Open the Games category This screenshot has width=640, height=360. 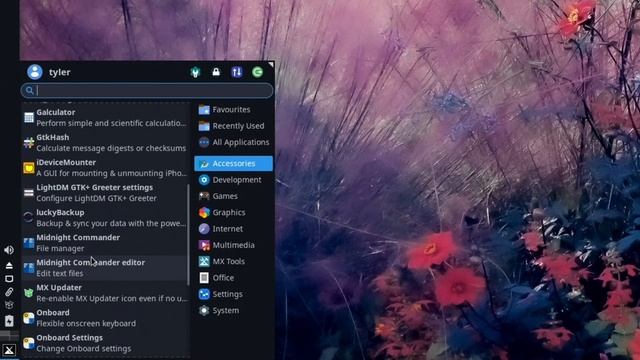click(x=233, y=196)
